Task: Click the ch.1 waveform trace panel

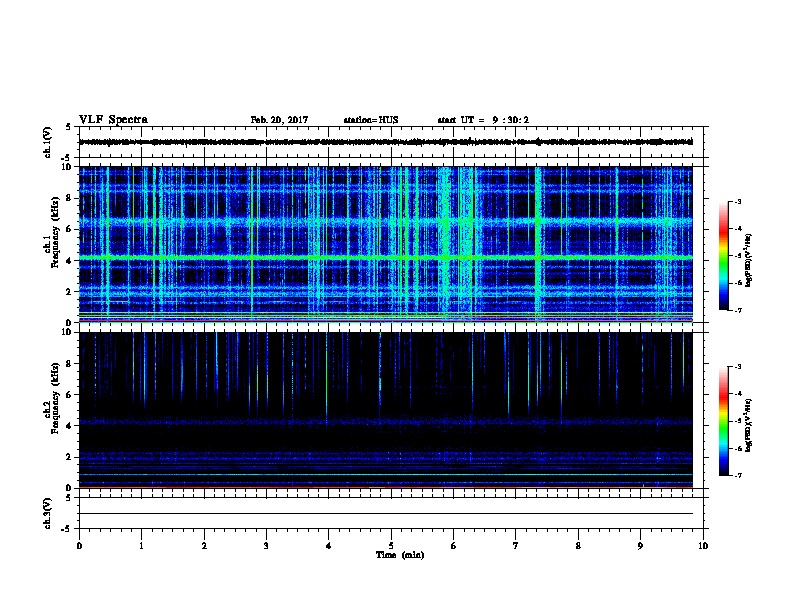Action: pyautogui.click(x=391, y=142)
